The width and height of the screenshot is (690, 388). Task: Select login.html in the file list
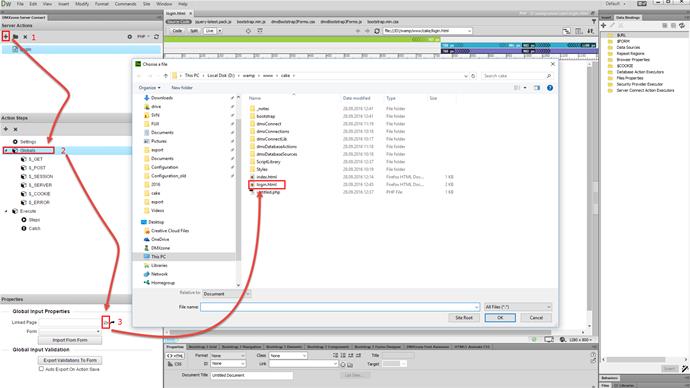click(267, 184)
